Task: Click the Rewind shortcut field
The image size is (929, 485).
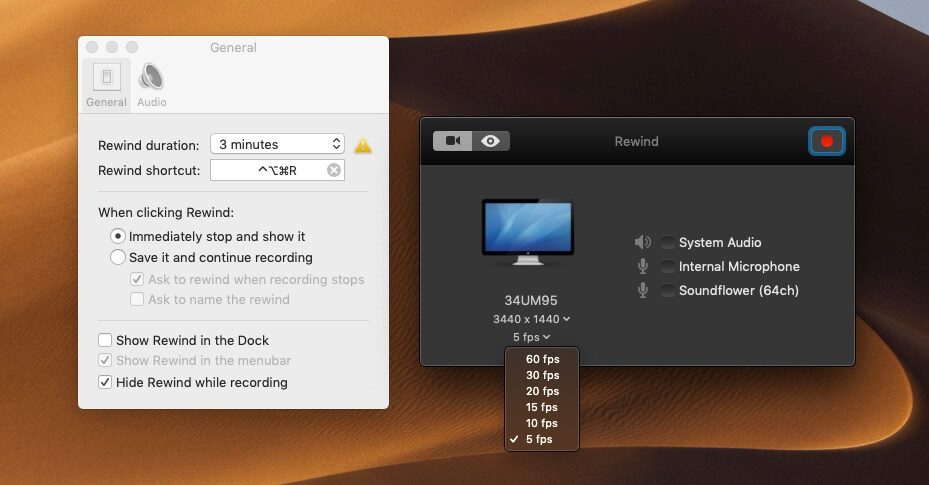Action: point(267,171)
